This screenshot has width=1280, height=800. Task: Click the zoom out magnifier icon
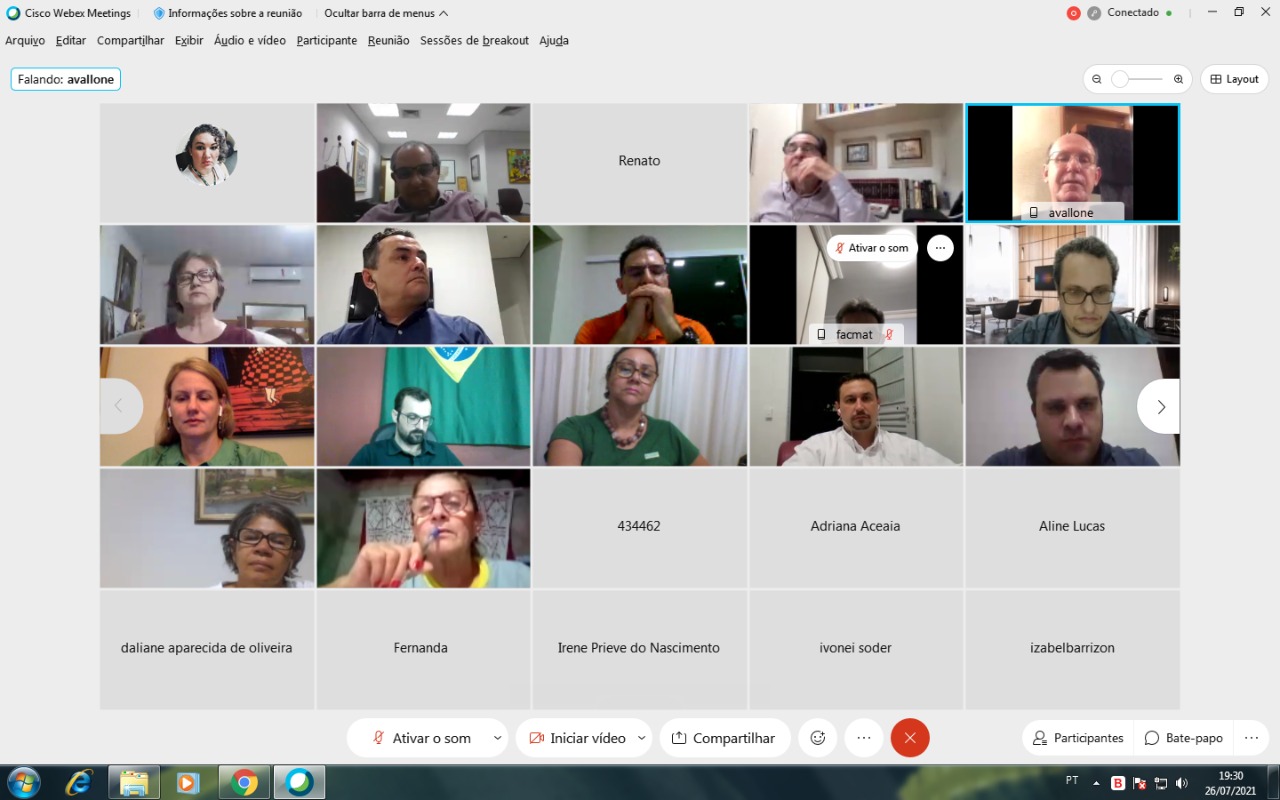[1097, 79]
